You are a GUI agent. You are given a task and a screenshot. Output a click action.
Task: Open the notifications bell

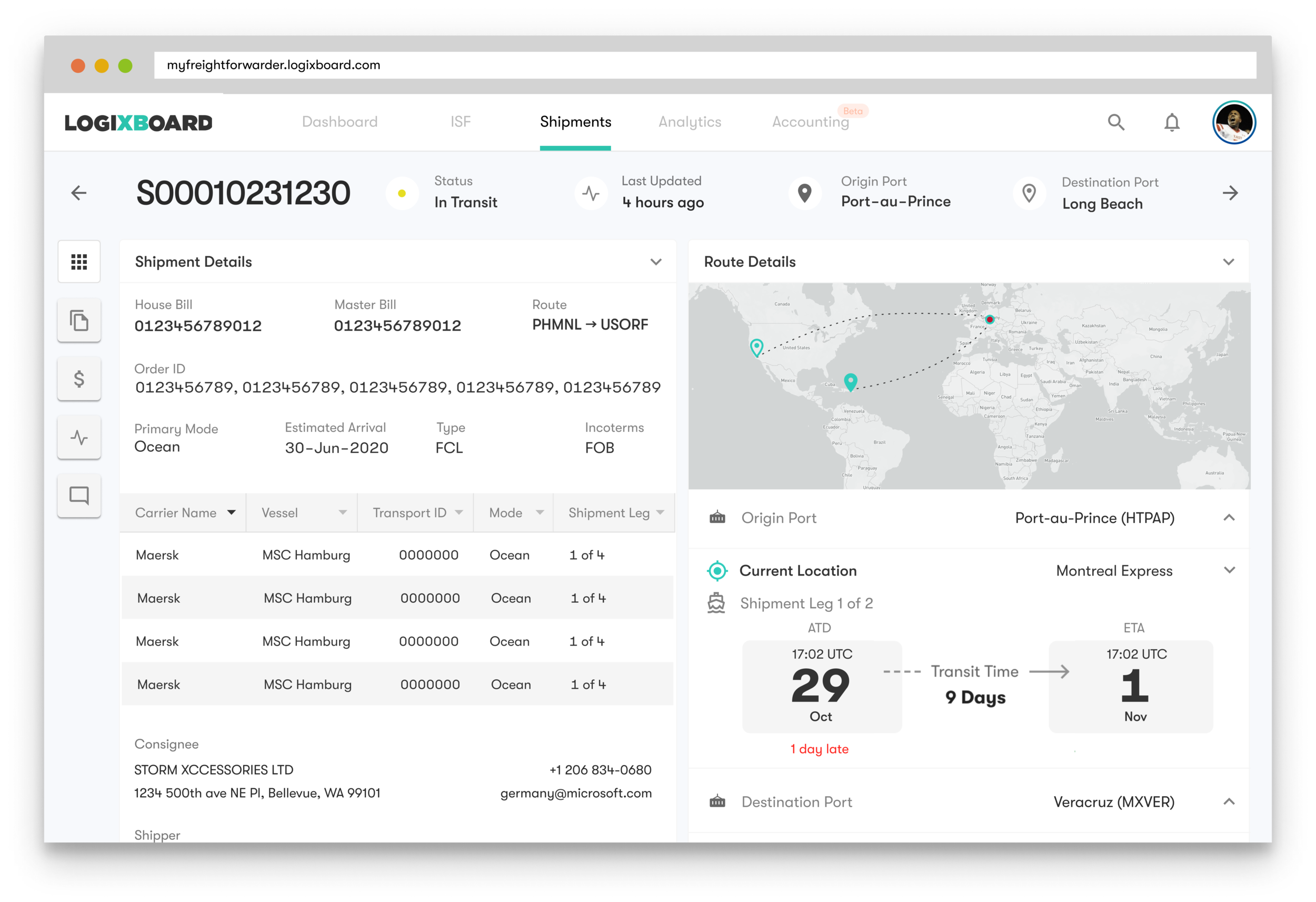(1172, 122)
